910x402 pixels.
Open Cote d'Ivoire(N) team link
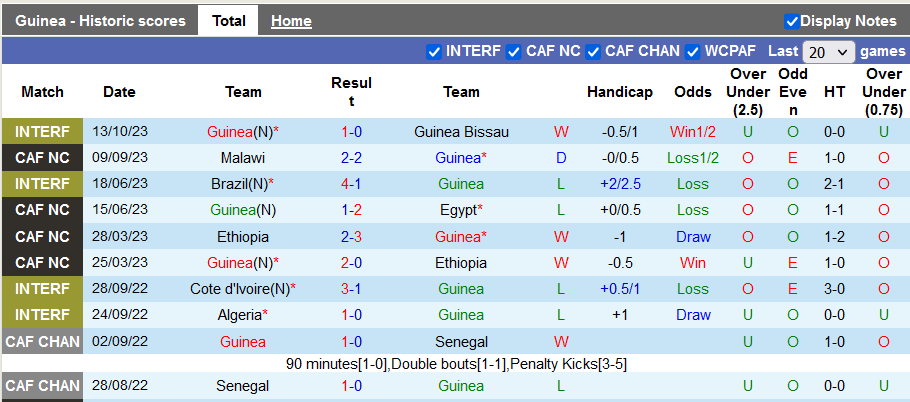[240, 289]
